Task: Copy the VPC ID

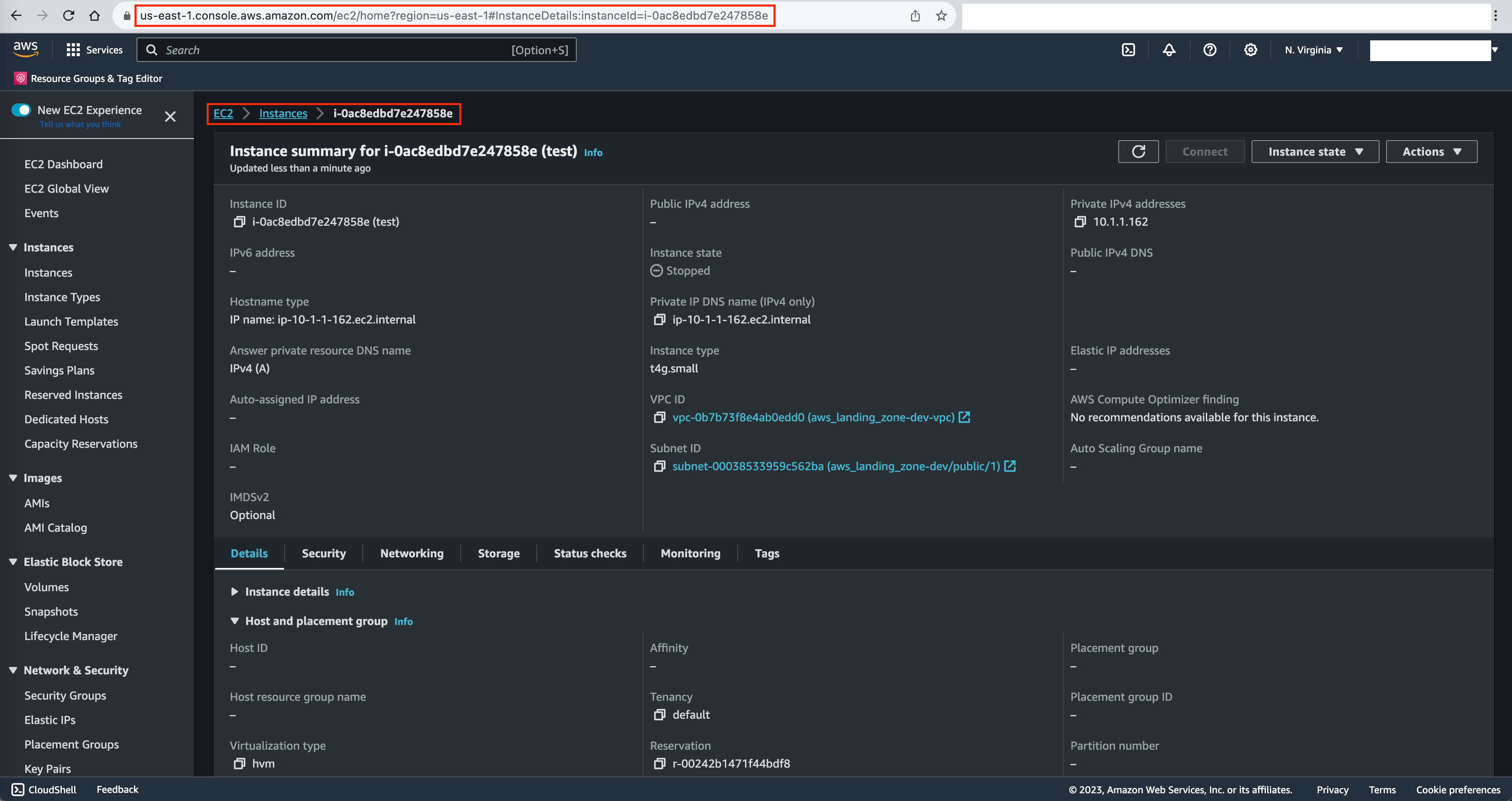Action: coord(659,417)
